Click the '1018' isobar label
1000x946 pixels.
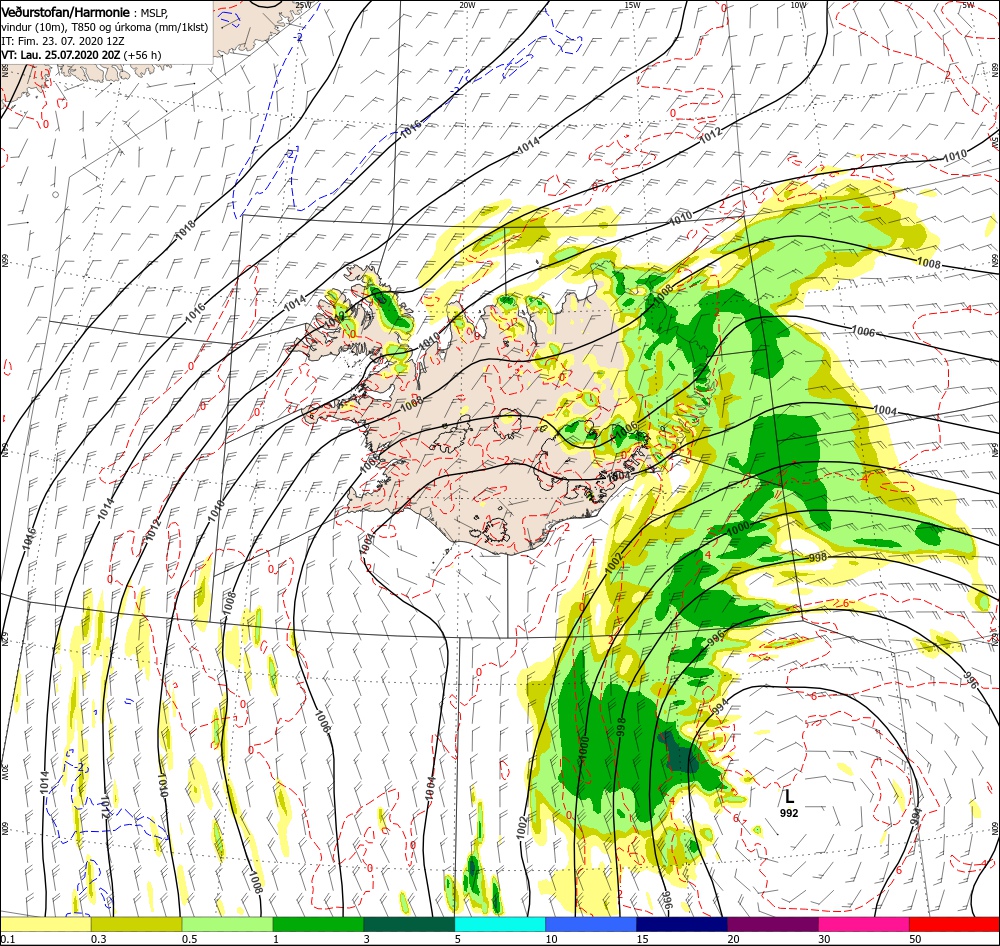click(186, 229)
